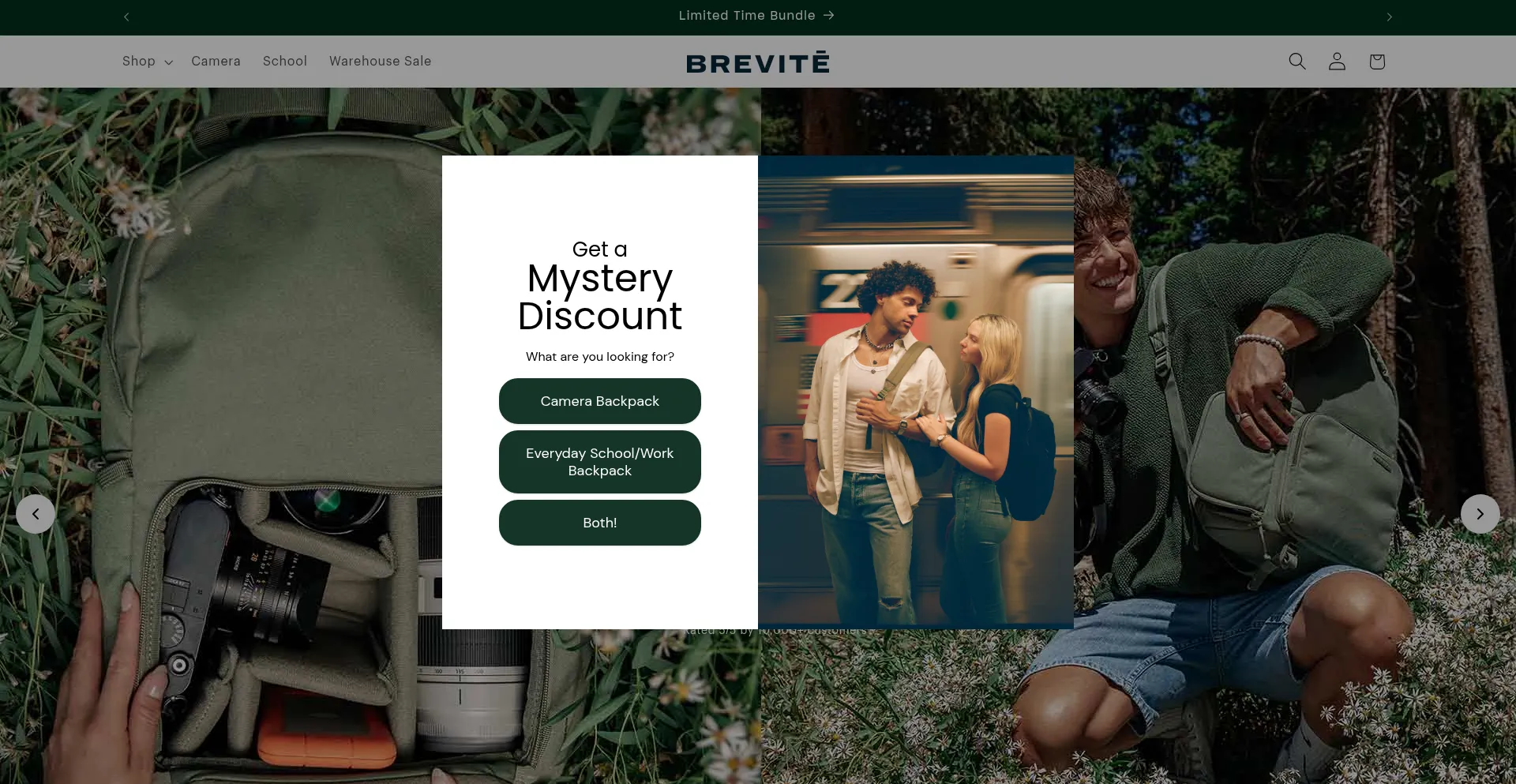
Task: Go to the School menu item
Action: (284, 62)
